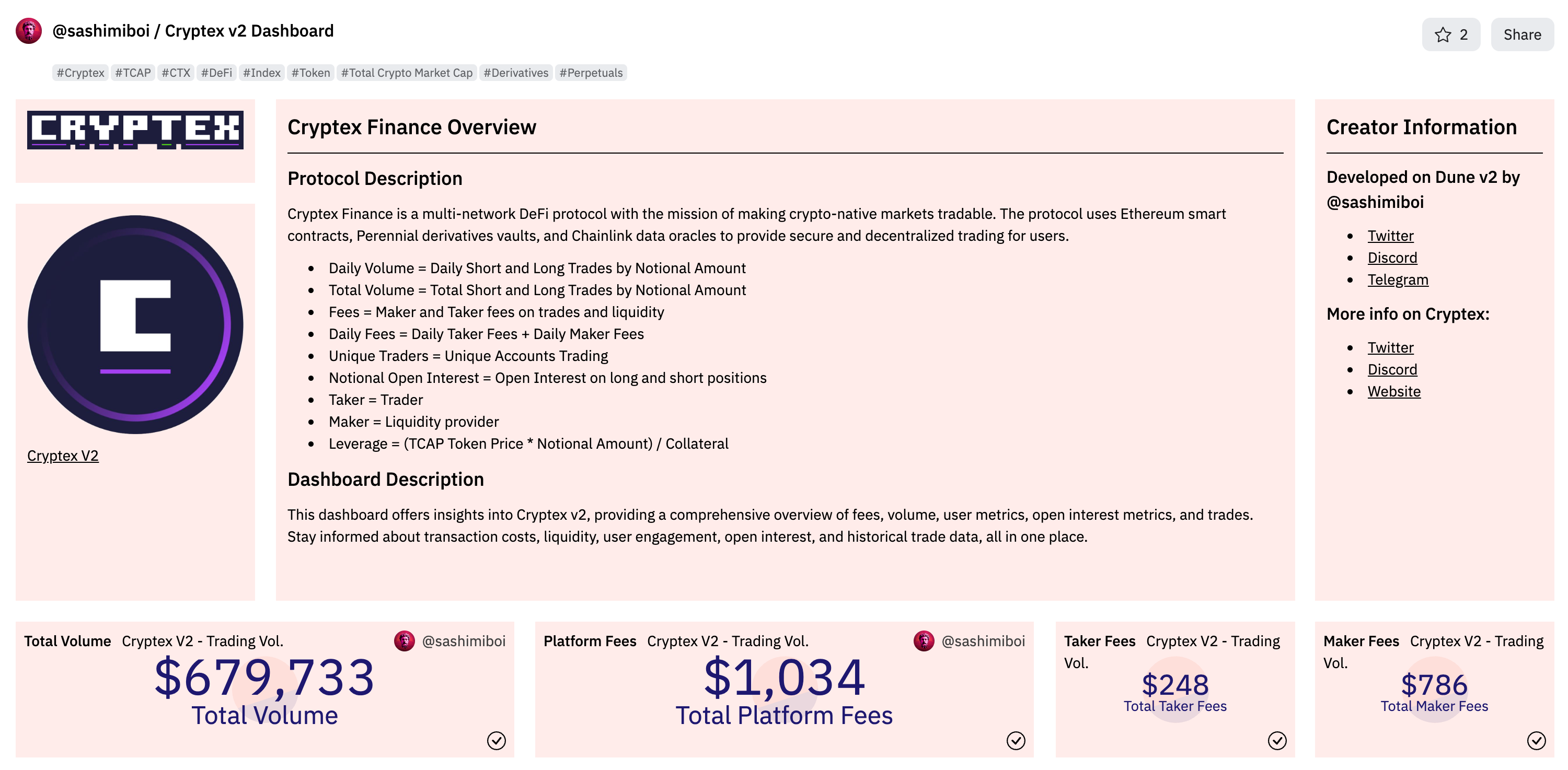Select the #CTX tag
Viewport: 1568px width, 770px height.
point(176,73)
